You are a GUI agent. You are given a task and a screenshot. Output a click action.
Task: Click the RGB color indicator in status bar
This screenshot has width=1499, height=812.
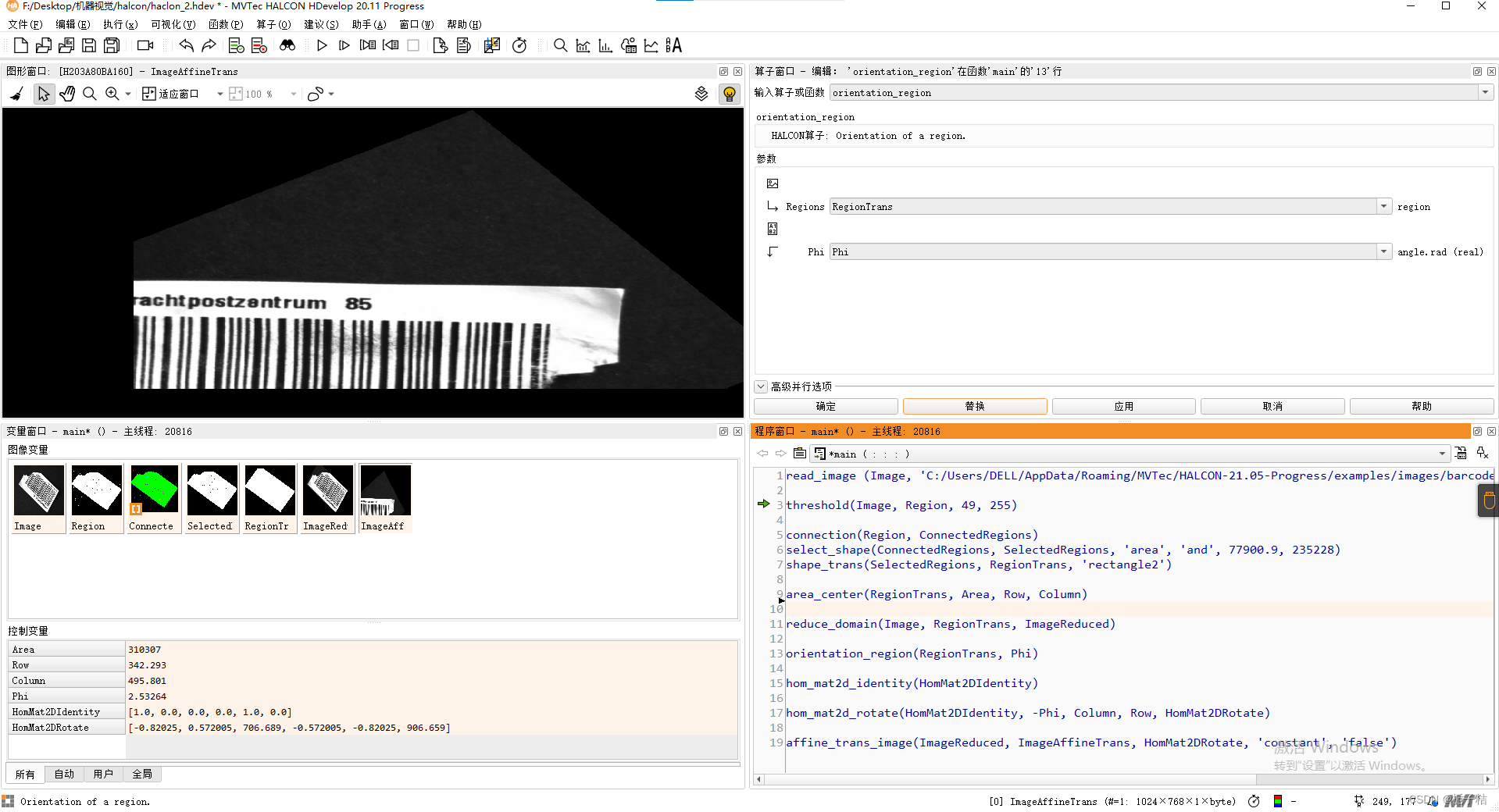tap(1278, 801)
